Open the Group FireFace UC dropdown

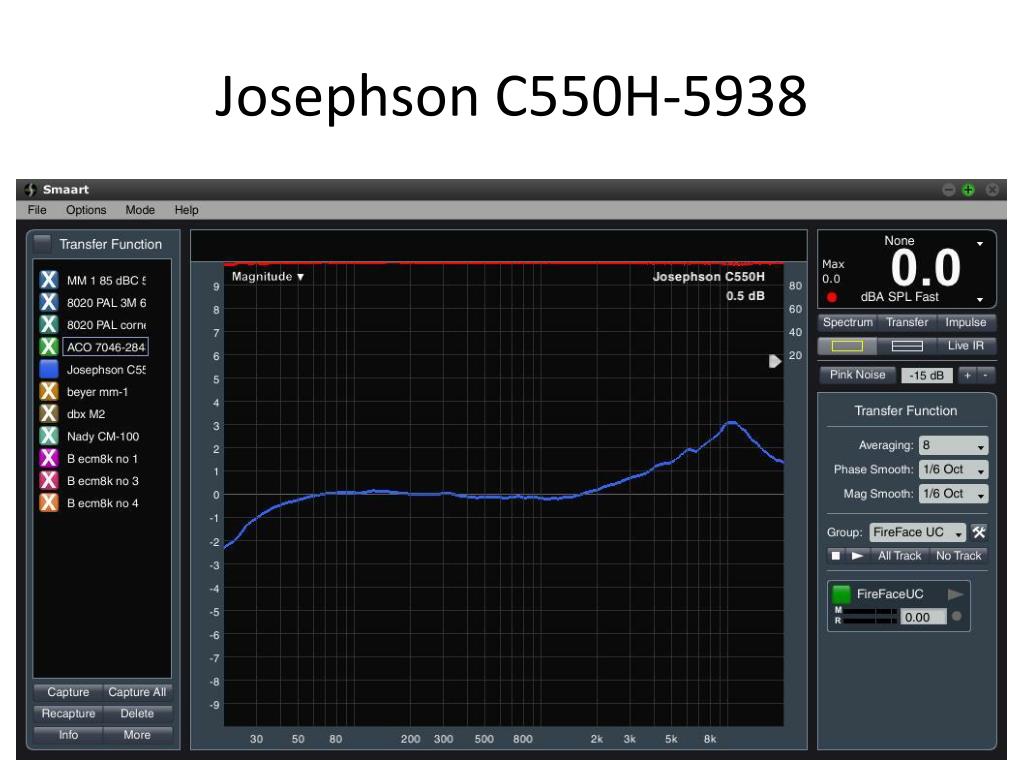coord(917,532)
